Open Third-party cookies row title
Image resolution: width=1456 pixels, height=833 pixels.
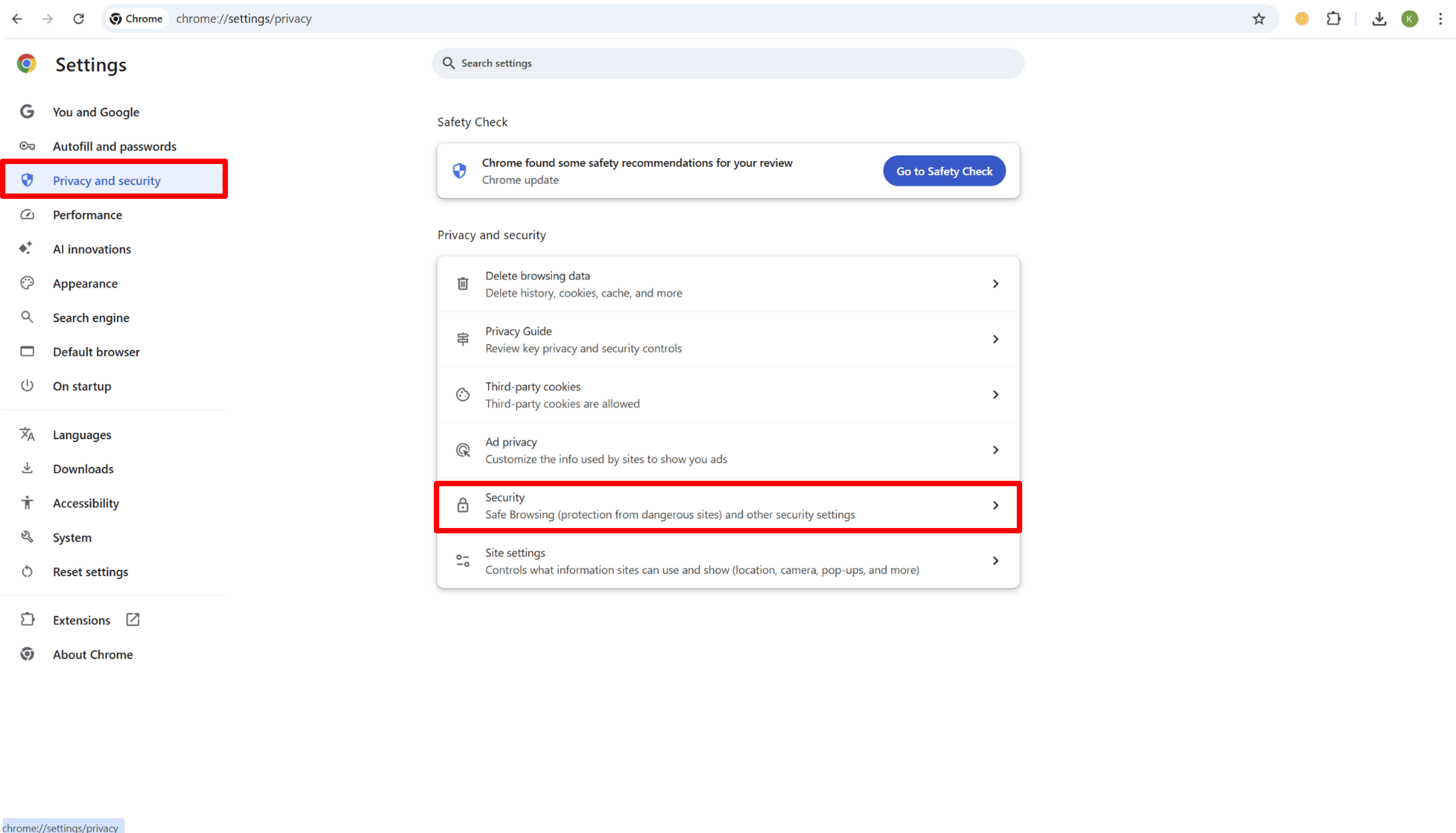click(x=533, y=387)
